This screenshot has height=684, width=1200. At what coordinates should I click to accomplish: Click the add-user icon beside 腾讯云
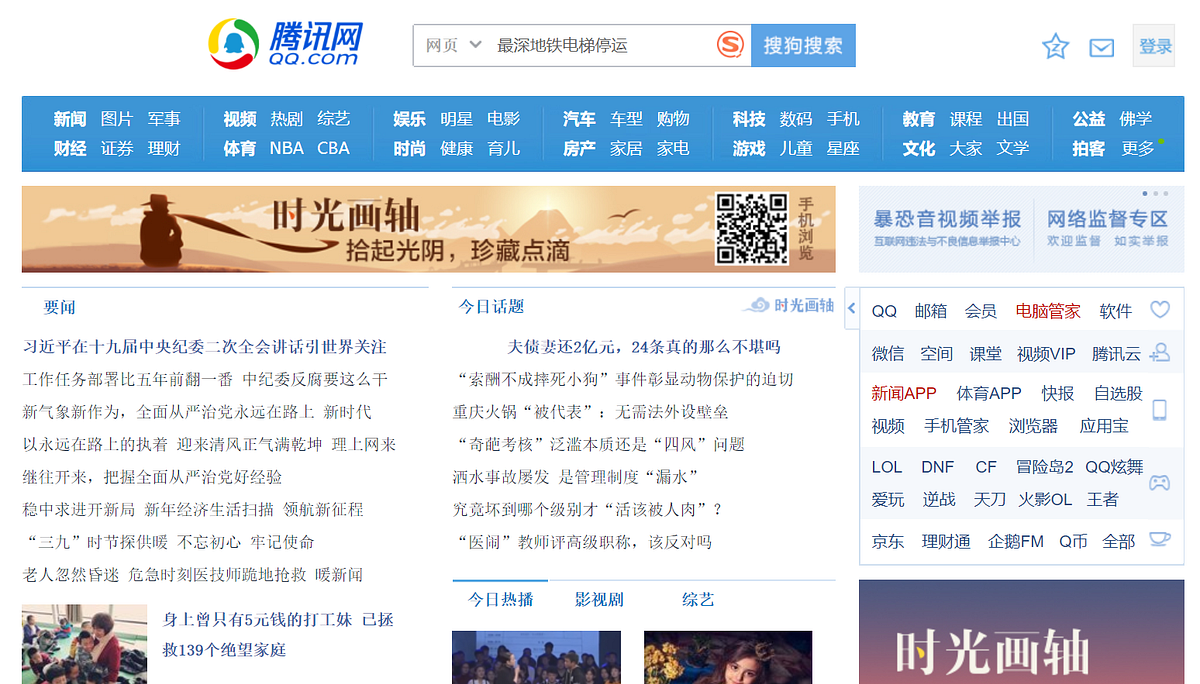tap(1160, 352)
